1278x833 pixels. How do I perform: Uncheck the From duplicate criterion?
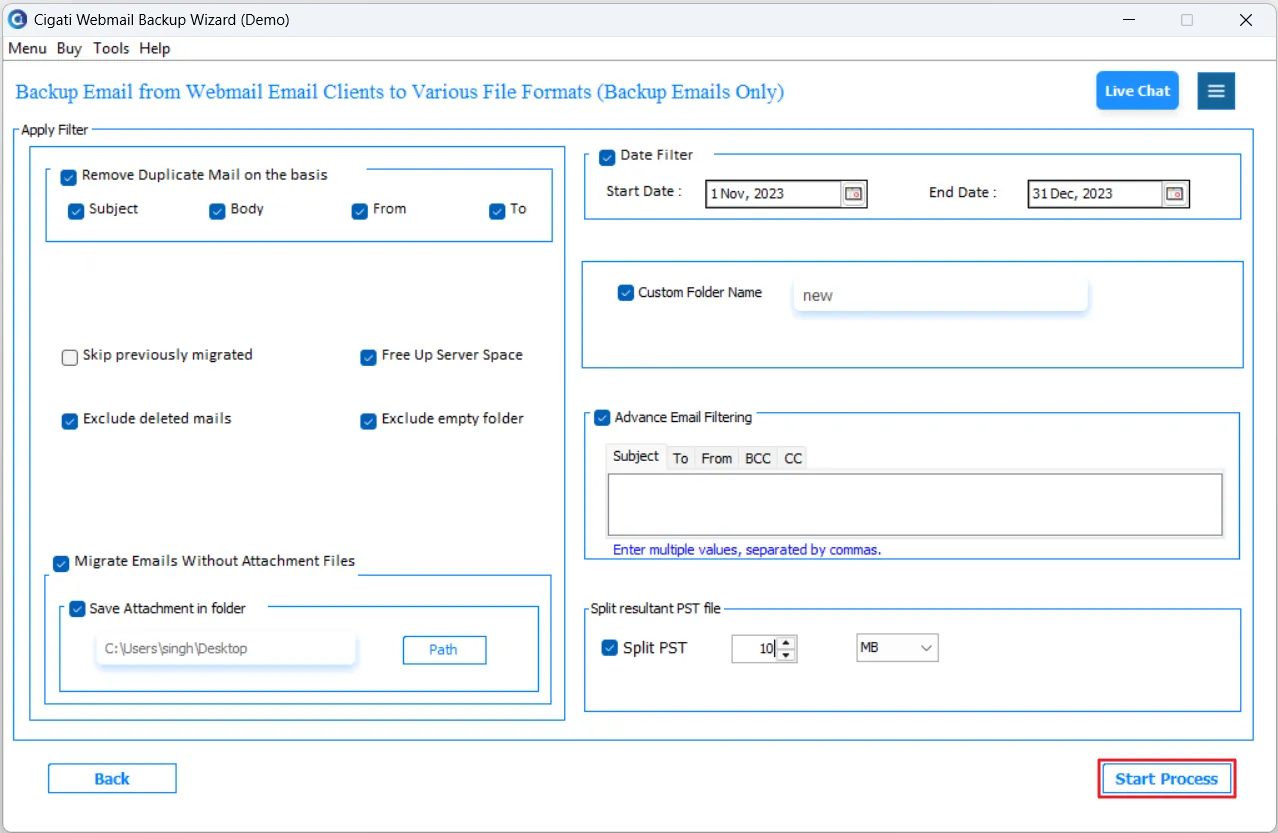pos(360,211)
